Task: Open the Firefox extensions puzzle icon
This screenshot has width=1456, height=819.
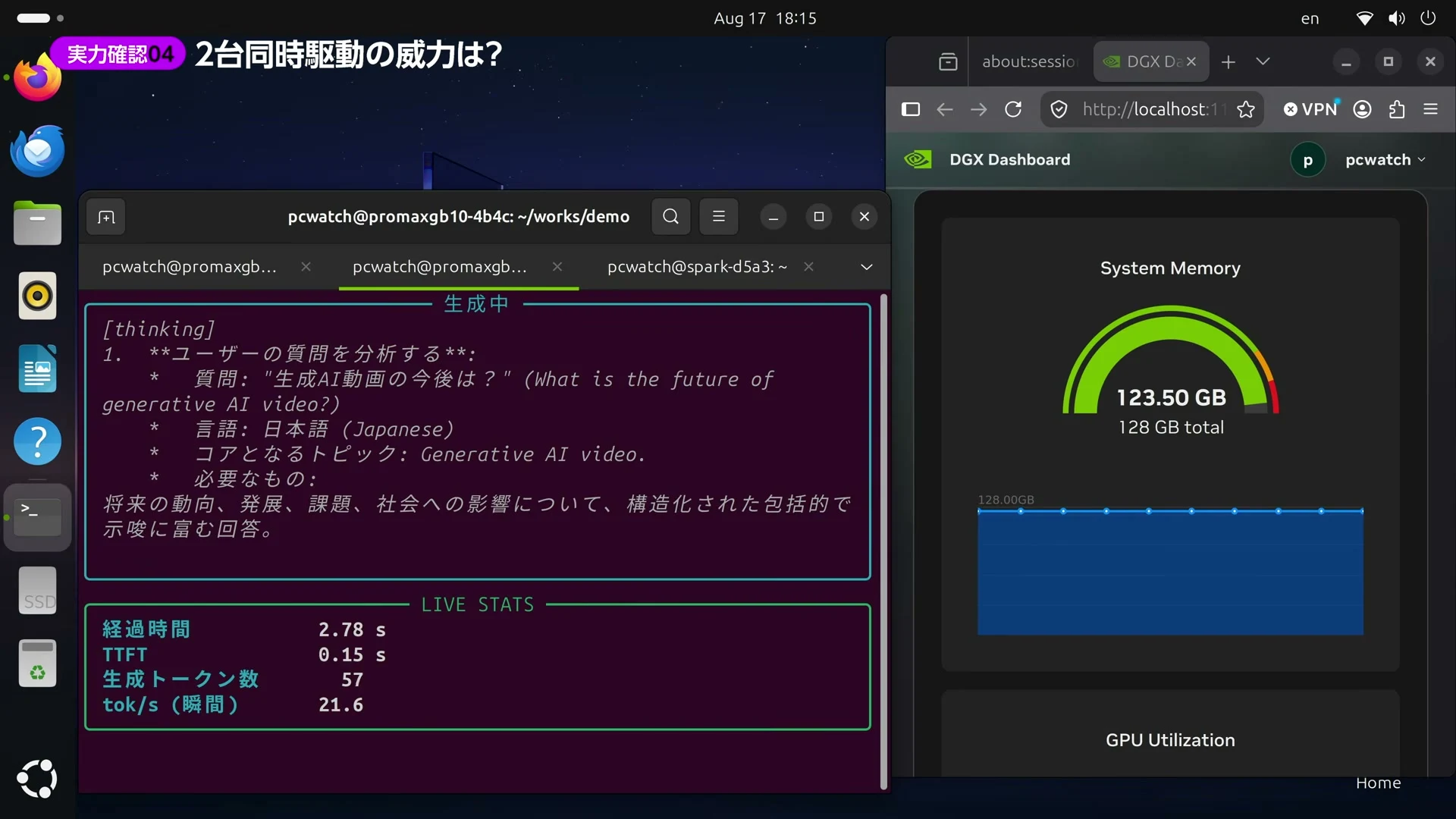Action: 1397,109
